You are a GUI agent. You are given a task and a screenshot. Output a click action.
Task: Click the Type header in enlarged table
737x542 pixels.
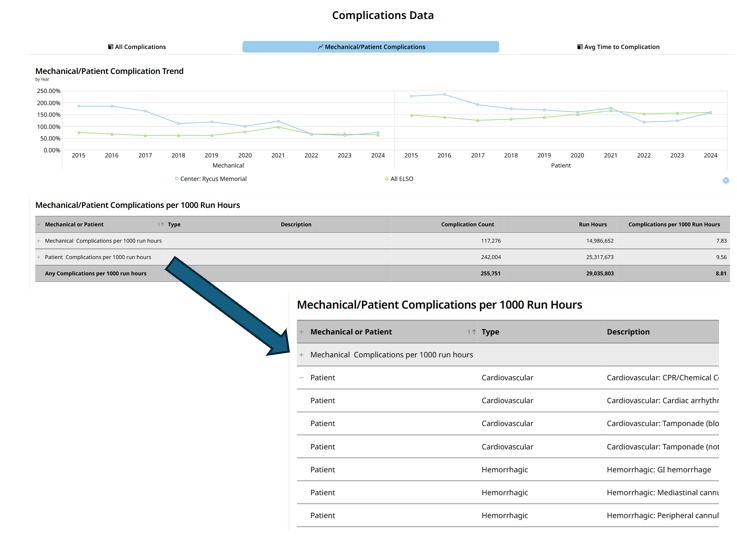point(490,332)
